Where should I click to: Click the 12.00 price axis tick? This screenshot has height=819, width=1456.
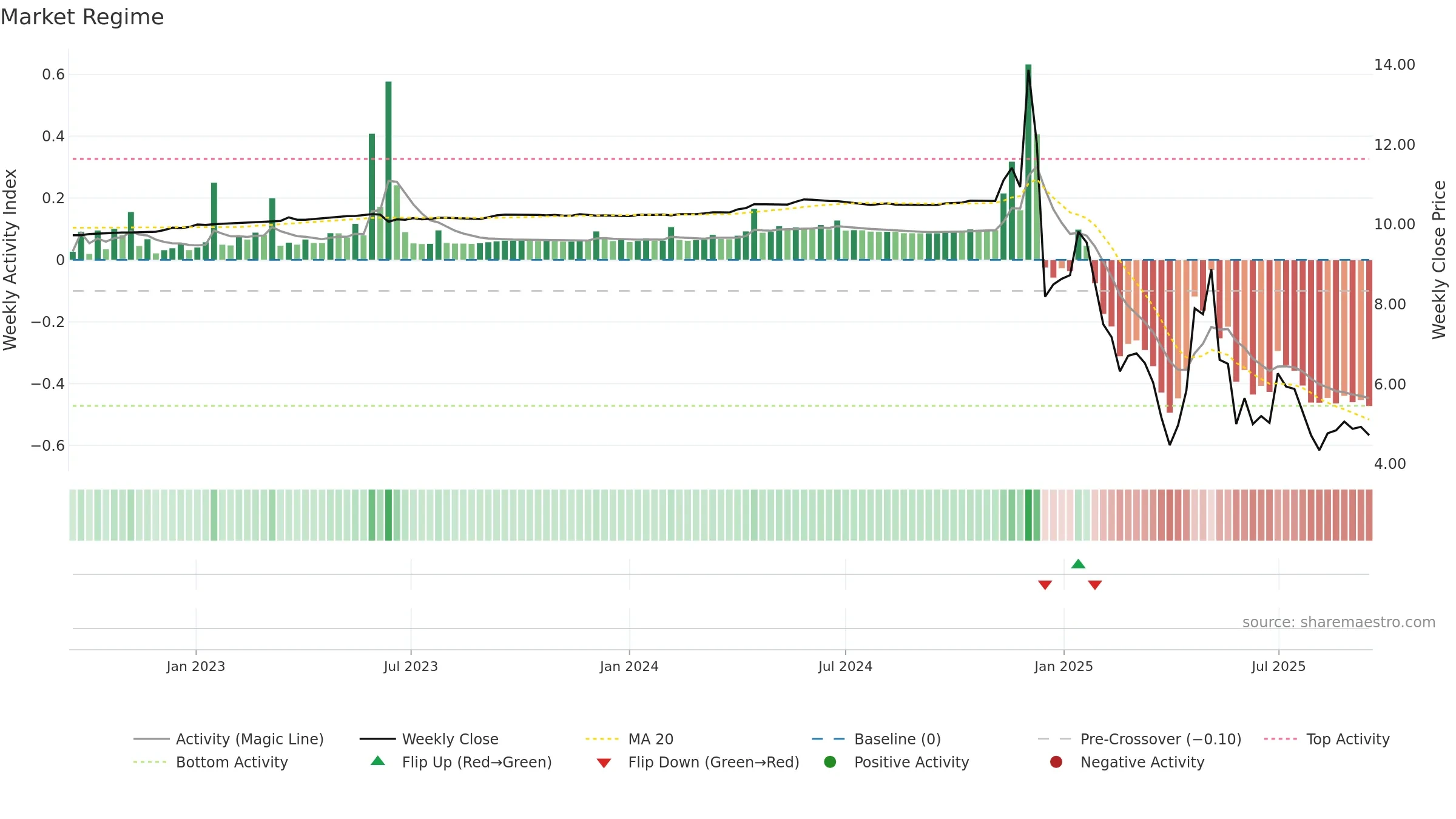[x=1394, y=145]
